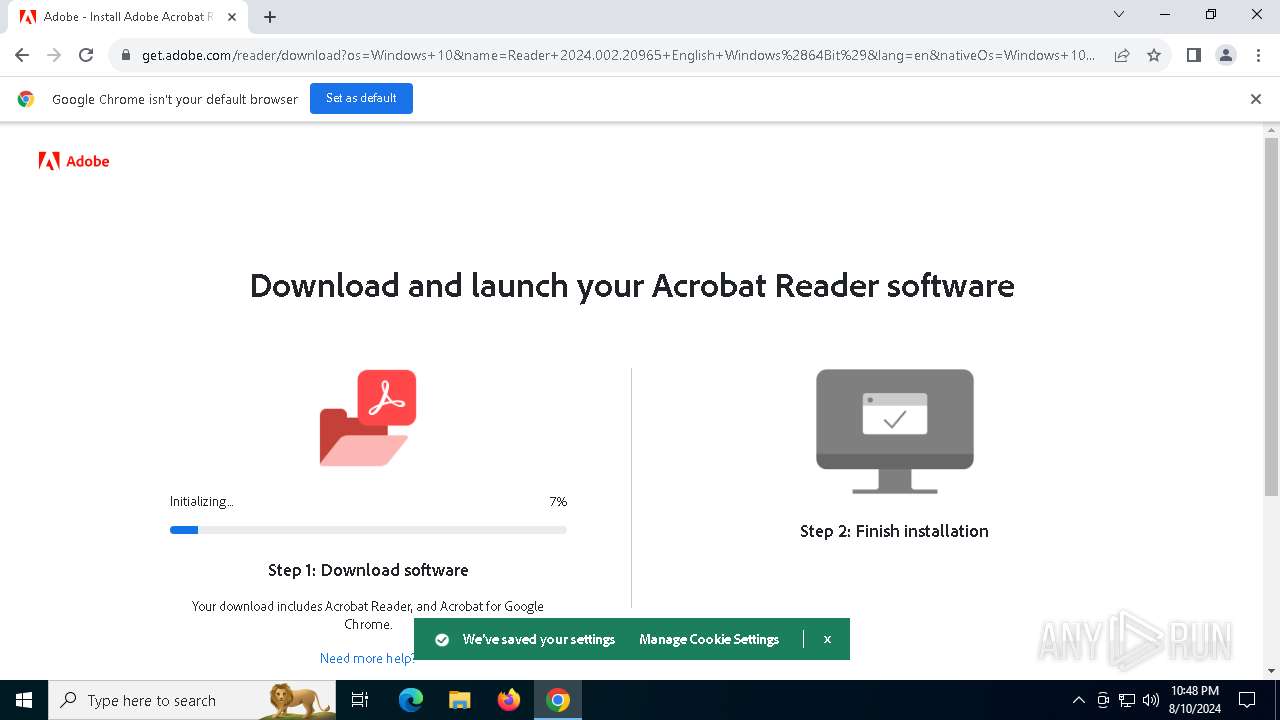Image resolution: width=1280 pixels, height=720 pixels.
Task: Open the clock showing 10:48 PM
Action: coord(1195,700)
